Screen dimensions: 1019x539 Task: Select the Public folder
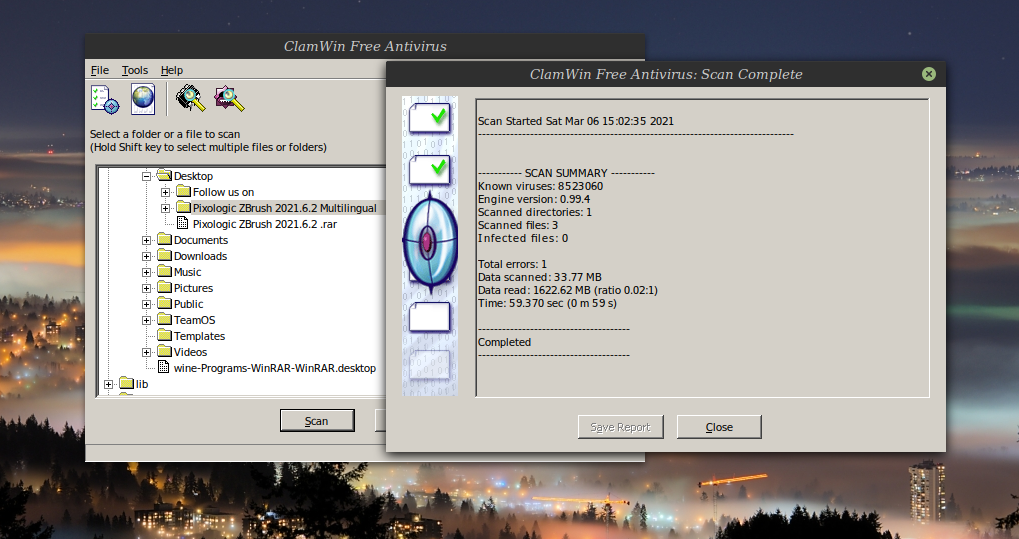point(188,304)
